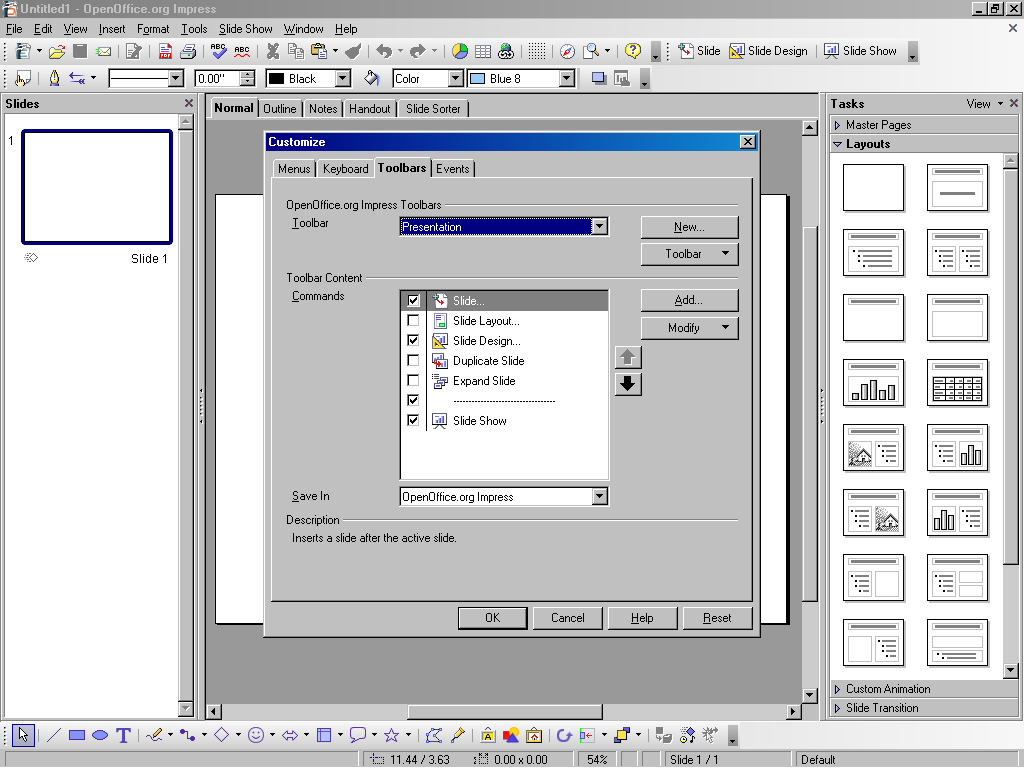Viewport: 1024px width, 768px height.
Task: Choose the Title, Chart layout thumbnail
Action: click(x=873, y=383)
